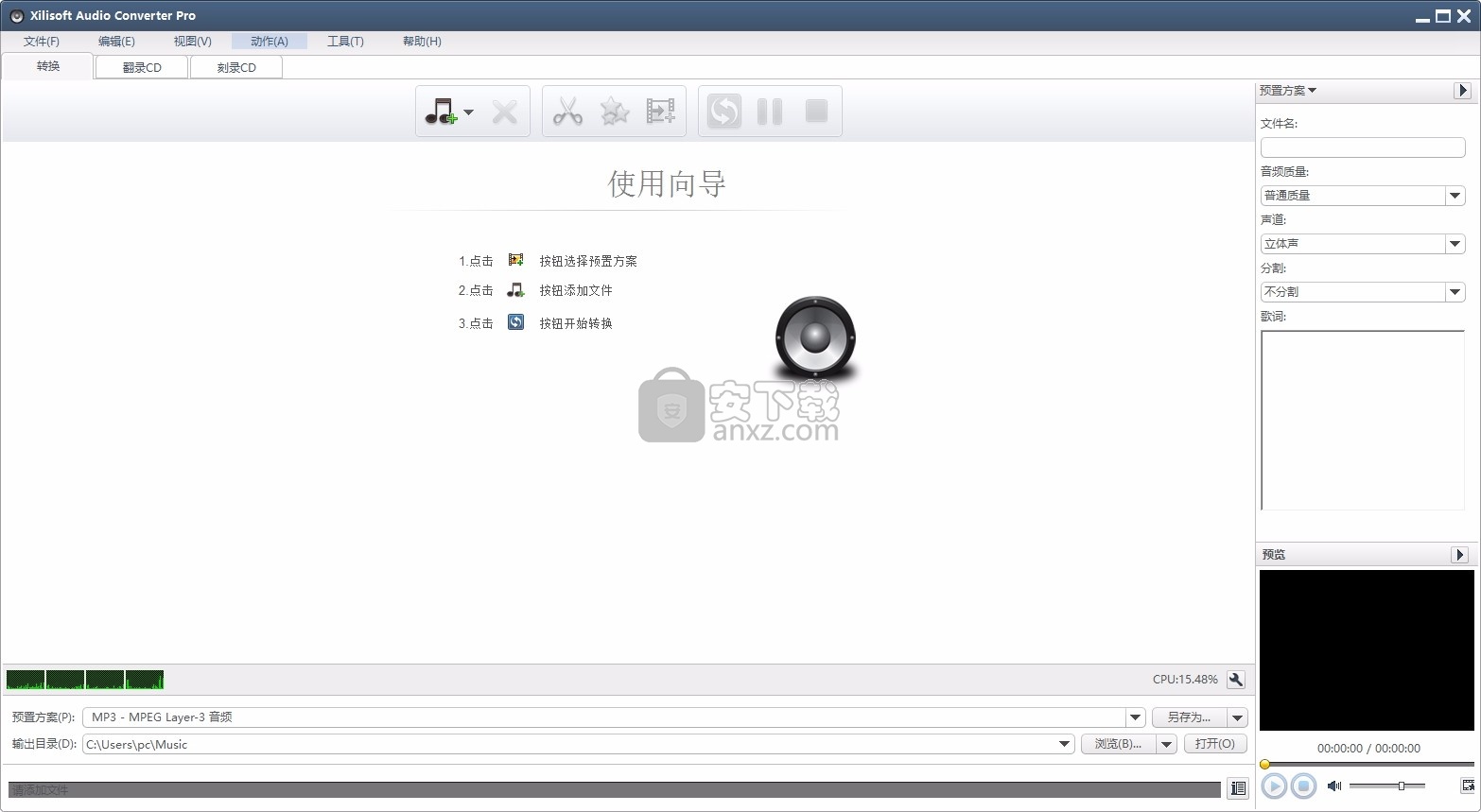Image resolution: width=1481 pixels, height=812 pixels.
Task: Open the 帮助(H) menu
Action: pos(422,42)
